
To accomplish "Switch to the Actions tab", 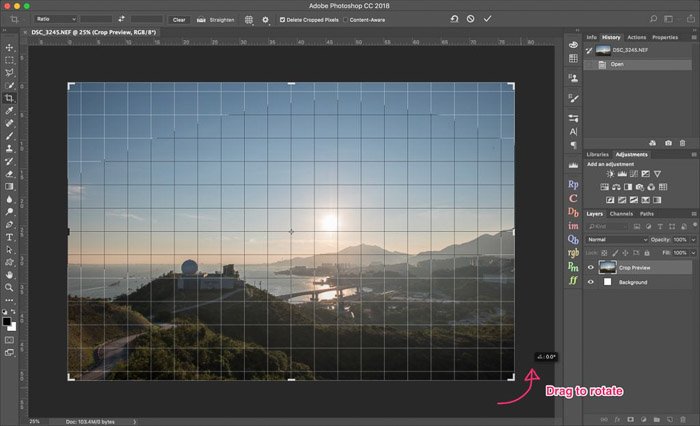I will click(637, 37).
